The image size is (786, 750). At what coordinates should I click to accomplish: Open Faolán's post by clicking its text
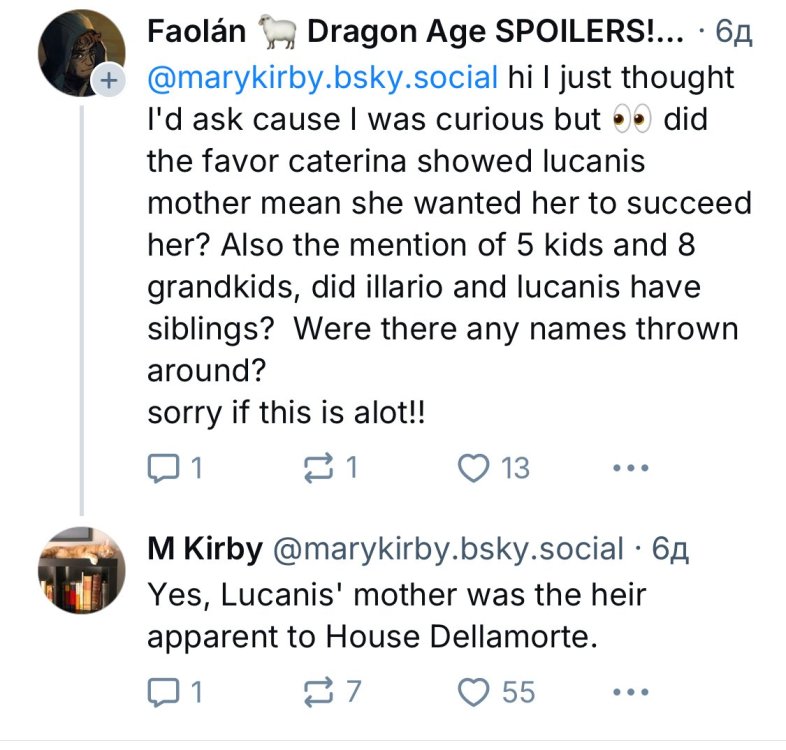click(440, 245)
